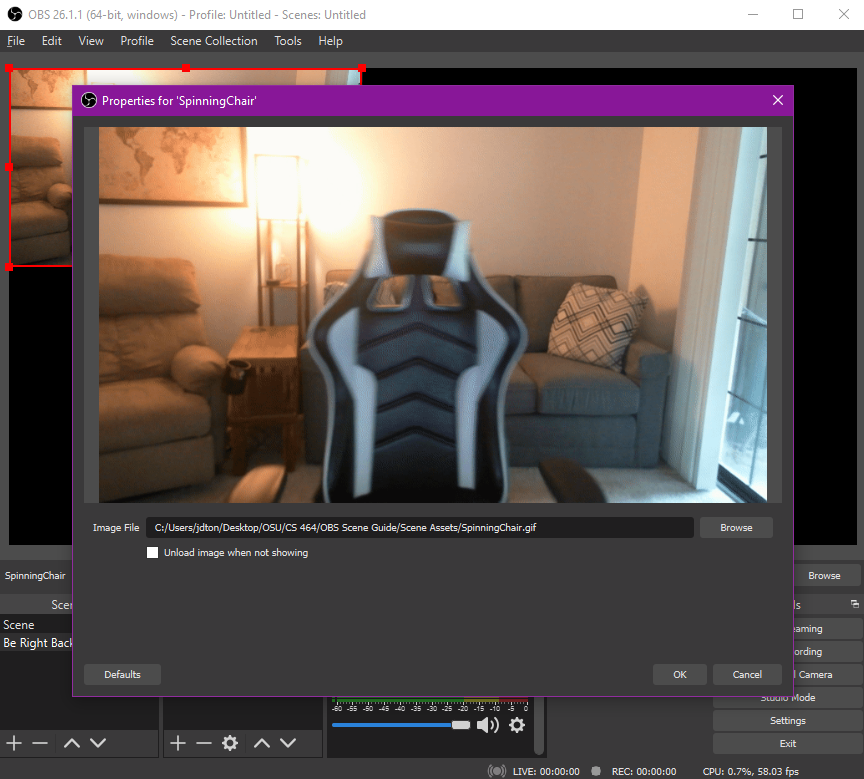Image resolution: width=864 pixels, height=779 pixels.
Task: Open source properties gear icon
Action: tap(230, 743)
